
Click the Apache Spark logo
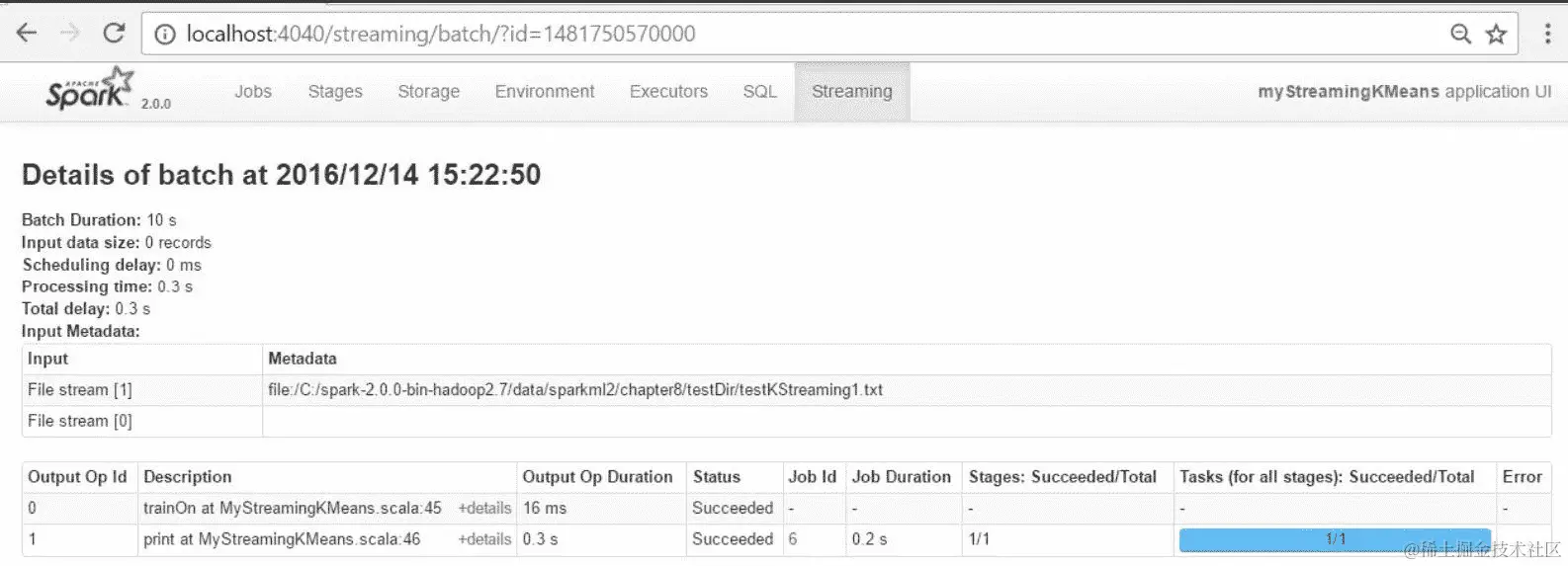pyautogui.click(x=89, y=89)
